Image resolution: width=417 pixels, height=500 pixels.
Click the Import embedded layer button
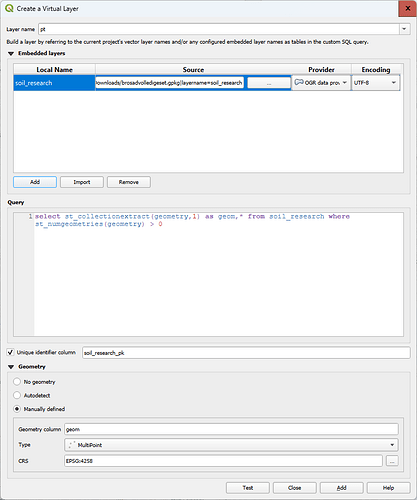82,182
